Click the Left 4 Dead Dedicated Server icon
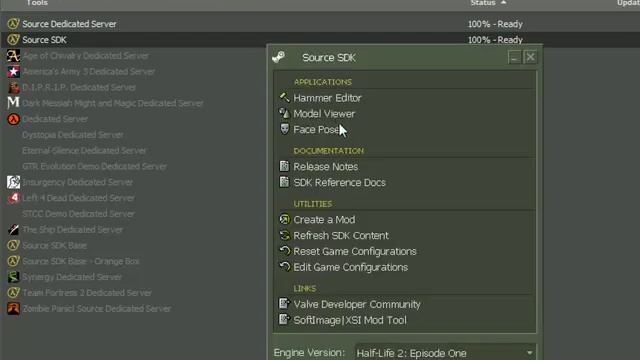Image resolution: width=640 pixels, height=360 pixels. click(x=13, y=198)
